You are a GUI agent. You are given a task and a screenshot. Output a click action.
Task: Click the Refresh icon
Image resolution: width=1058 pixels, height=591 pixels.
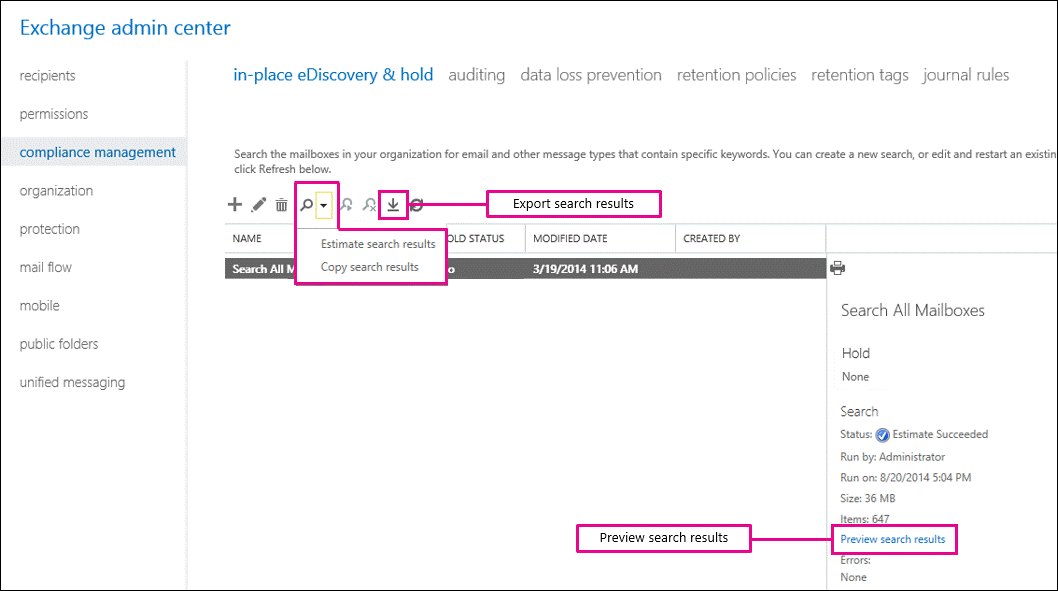tap(417, 204)
